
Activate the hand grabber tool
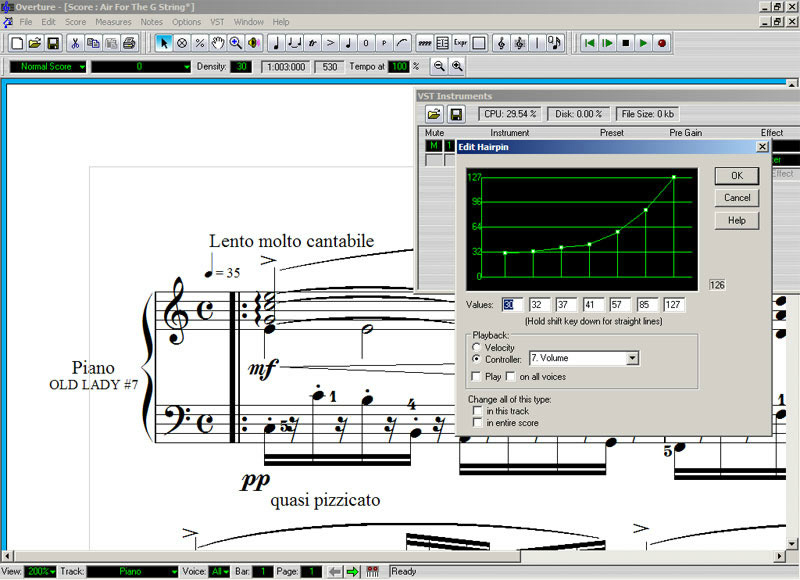click(x=218, y=43)
